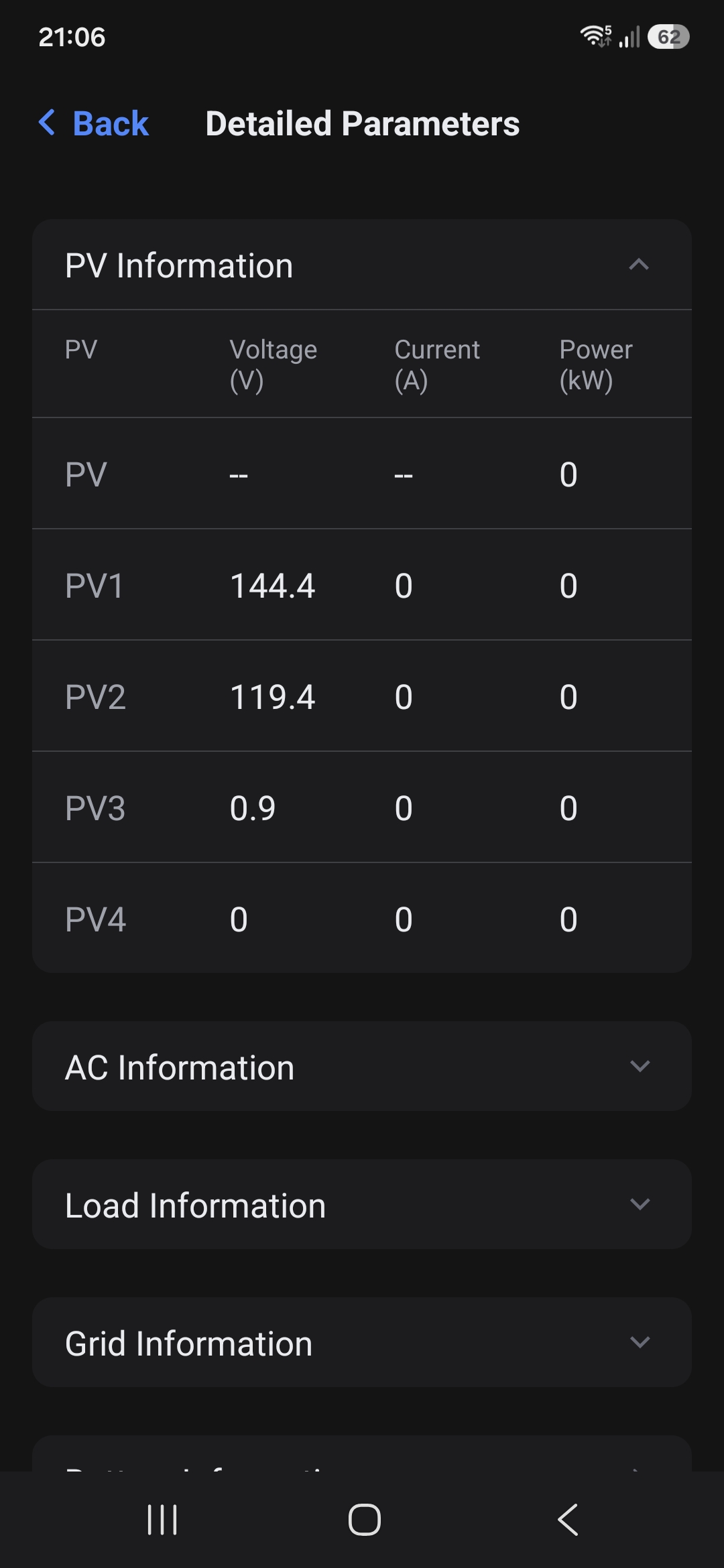The image size is (724, 1568).
Task: Tap the status bar clock 21:06
Action: point(72,37)
